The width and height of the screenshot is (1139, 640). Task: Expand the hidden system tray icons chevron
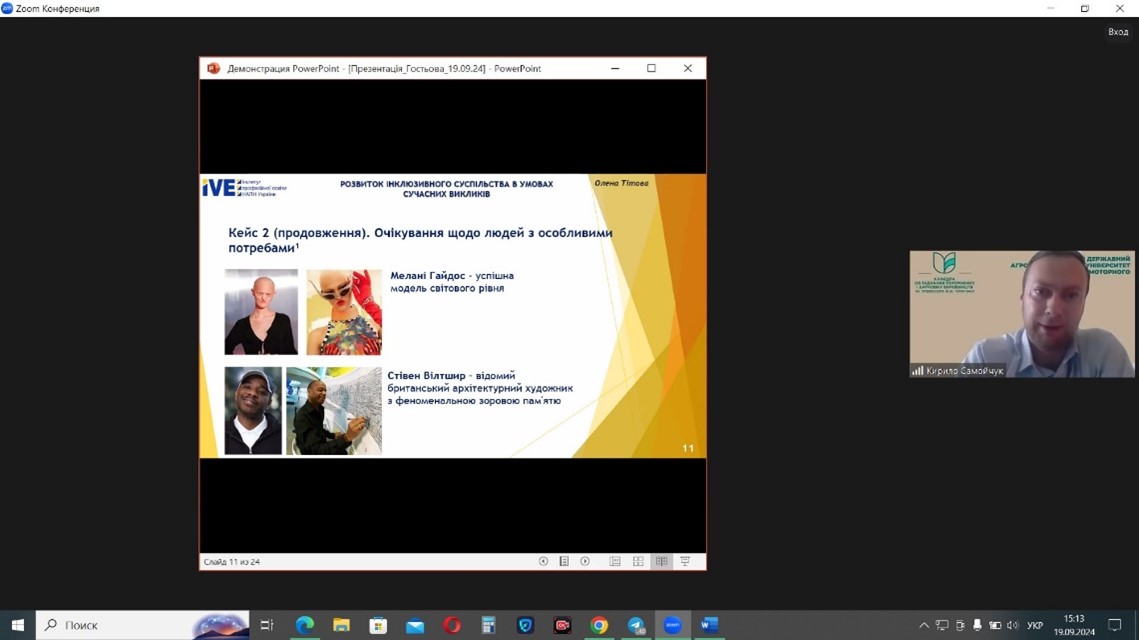click(924, 625)
